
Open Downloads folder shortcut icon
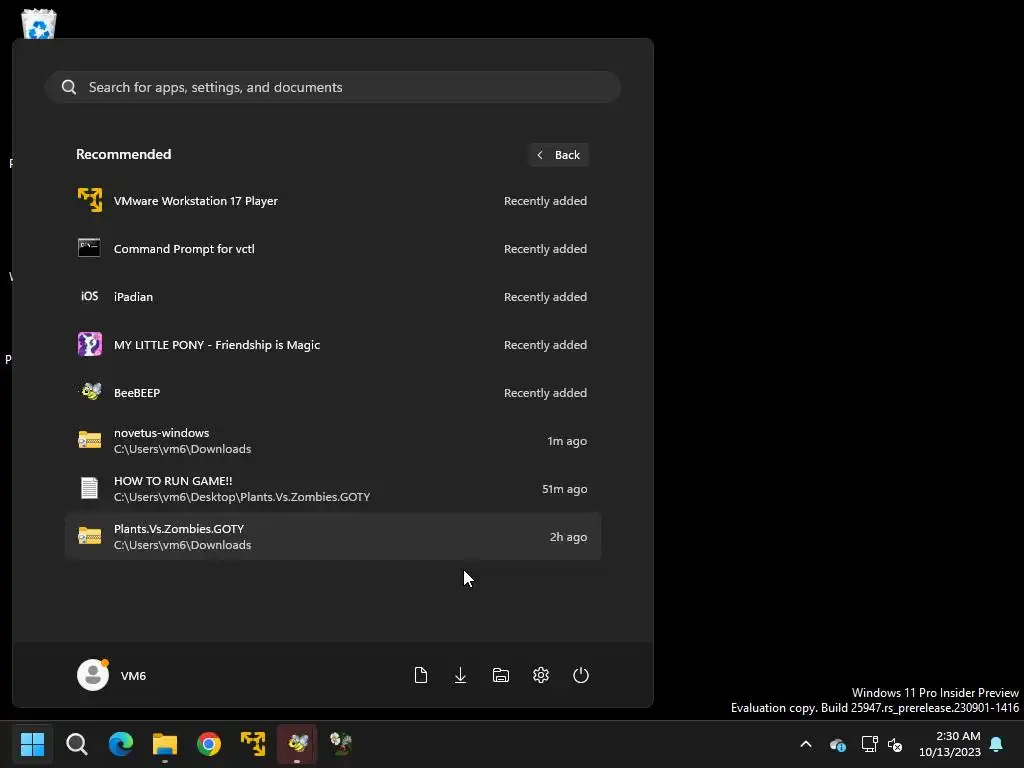pyautogui.click(x=460, y=675)
